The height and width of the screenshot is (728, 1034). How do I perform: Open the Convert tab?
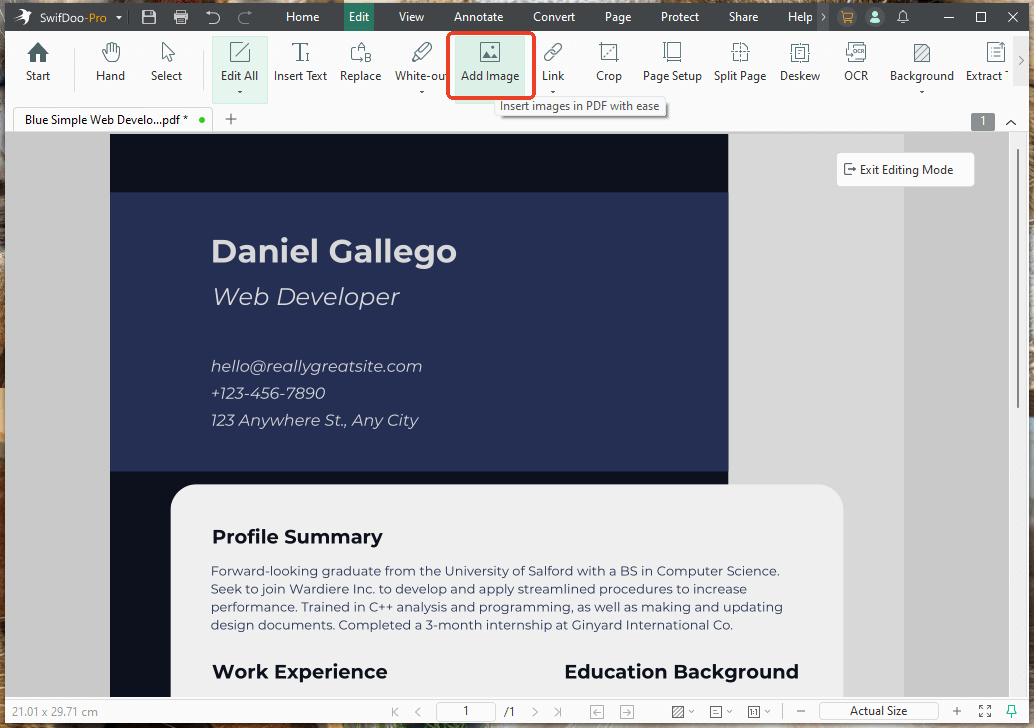click(x=553, y=17)
